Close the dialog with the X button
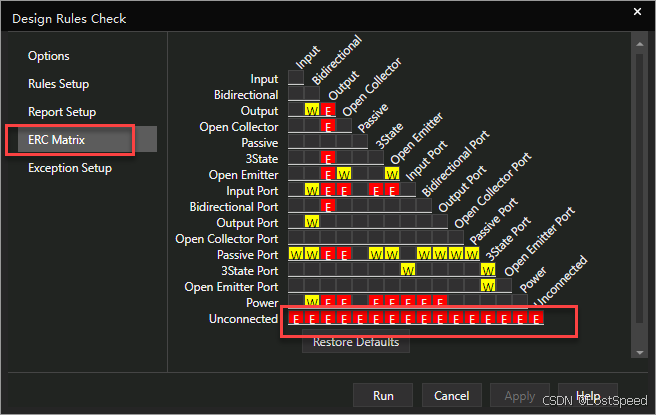The height and width of the screenshot is (415, 656). click(637, 12)
